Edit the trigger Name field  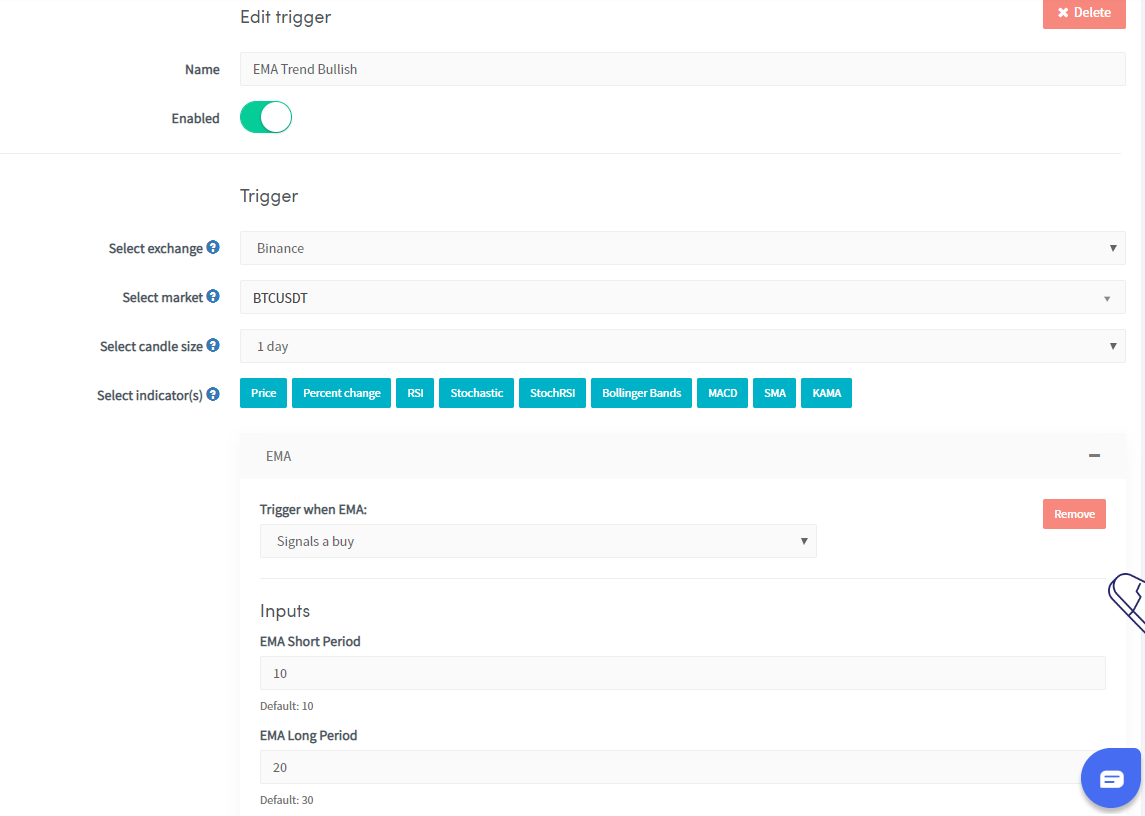pyautogui.click(x=682, y=69)
